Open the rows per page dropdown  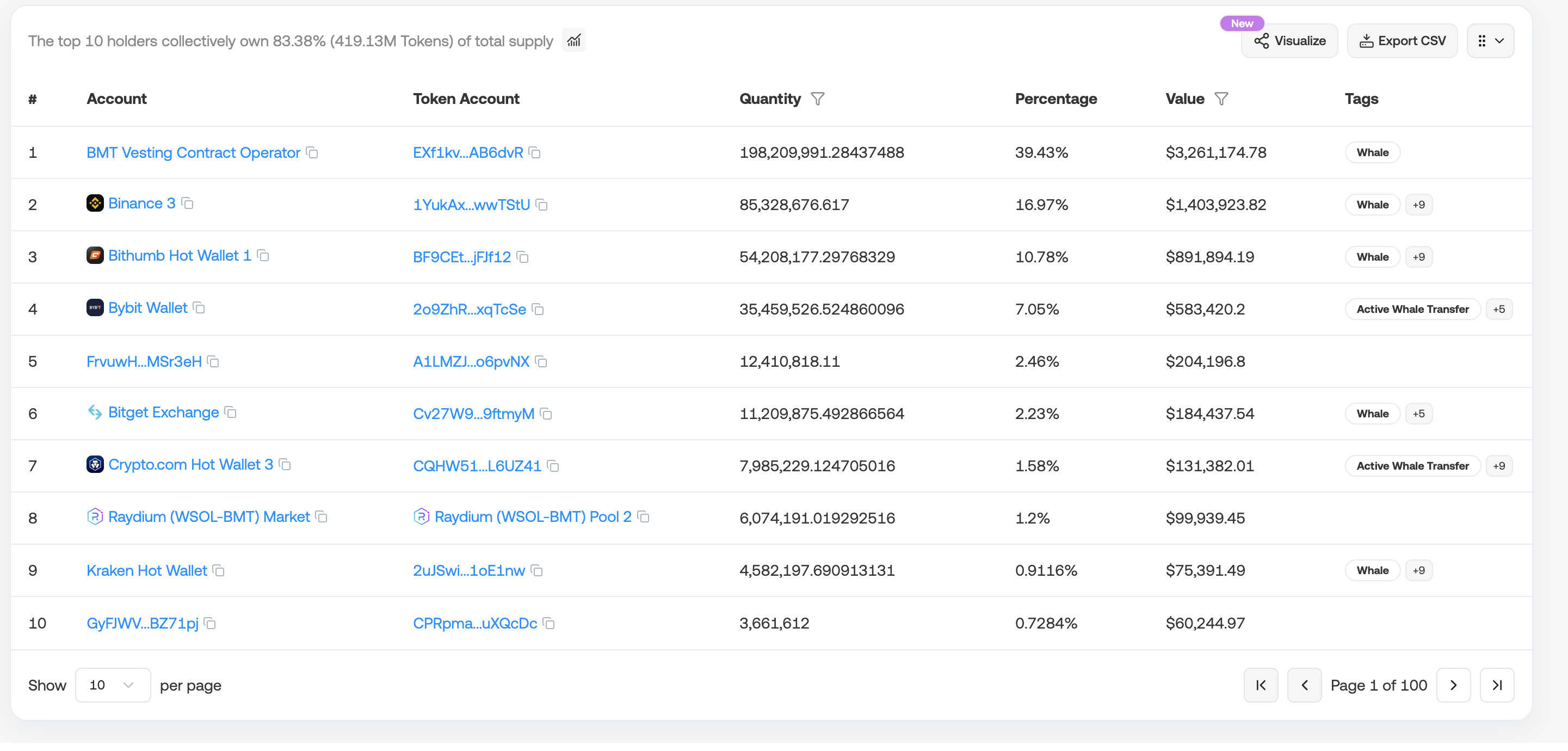113,685
